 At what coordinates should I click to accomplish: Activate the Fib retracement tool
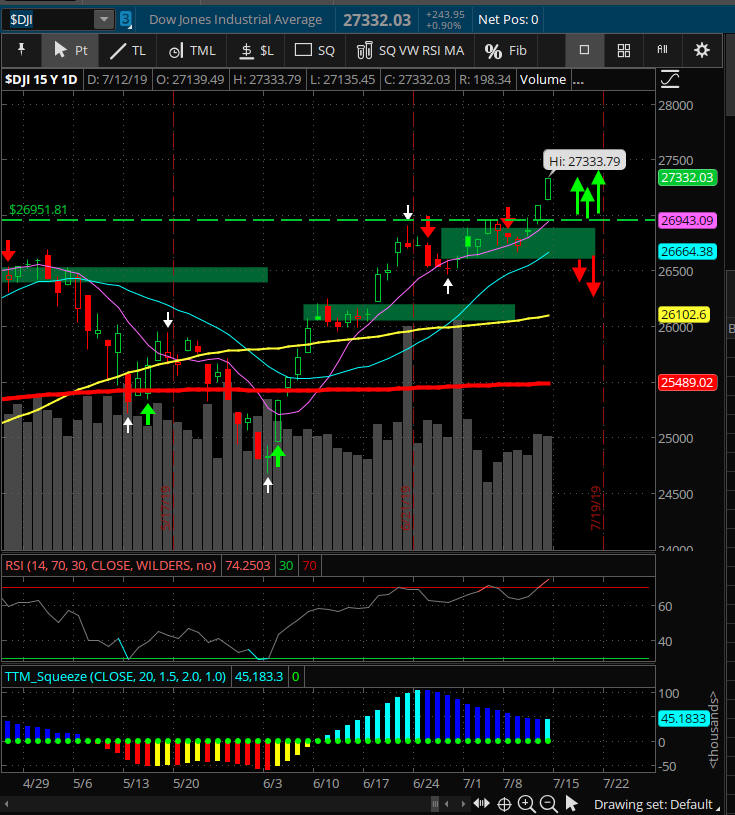[505, 50]
